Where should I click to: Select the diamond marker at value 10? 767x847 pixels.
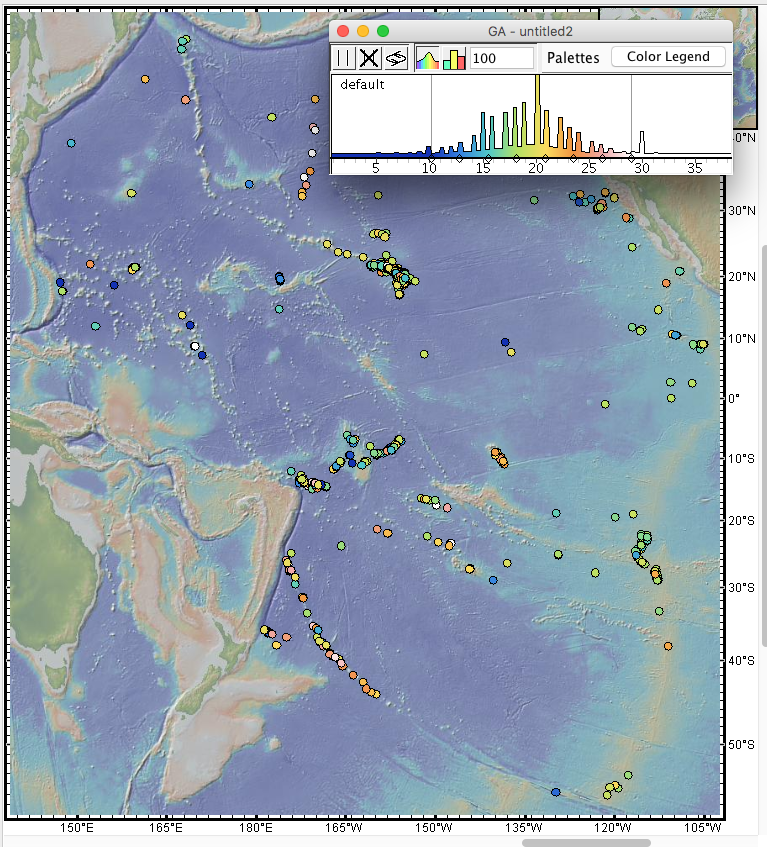tap(431, 158)
